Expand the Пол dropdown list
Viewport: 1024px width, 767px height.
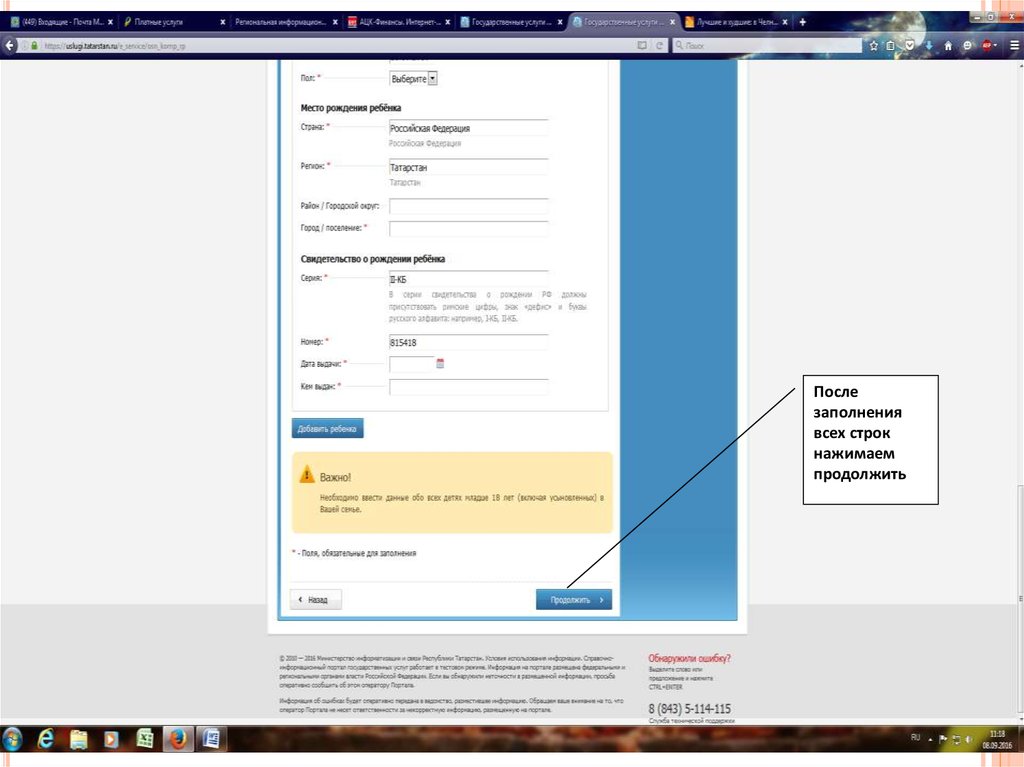point(414,78)
